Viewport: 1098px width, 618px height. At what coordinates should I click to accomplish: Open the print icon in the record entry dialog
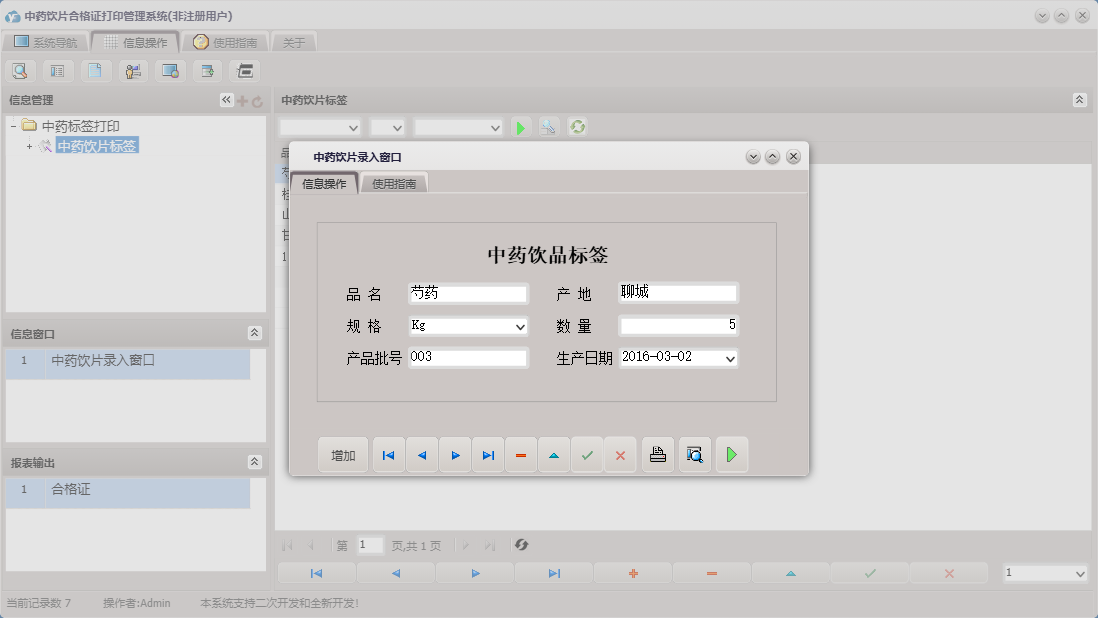tap(657, 454)
